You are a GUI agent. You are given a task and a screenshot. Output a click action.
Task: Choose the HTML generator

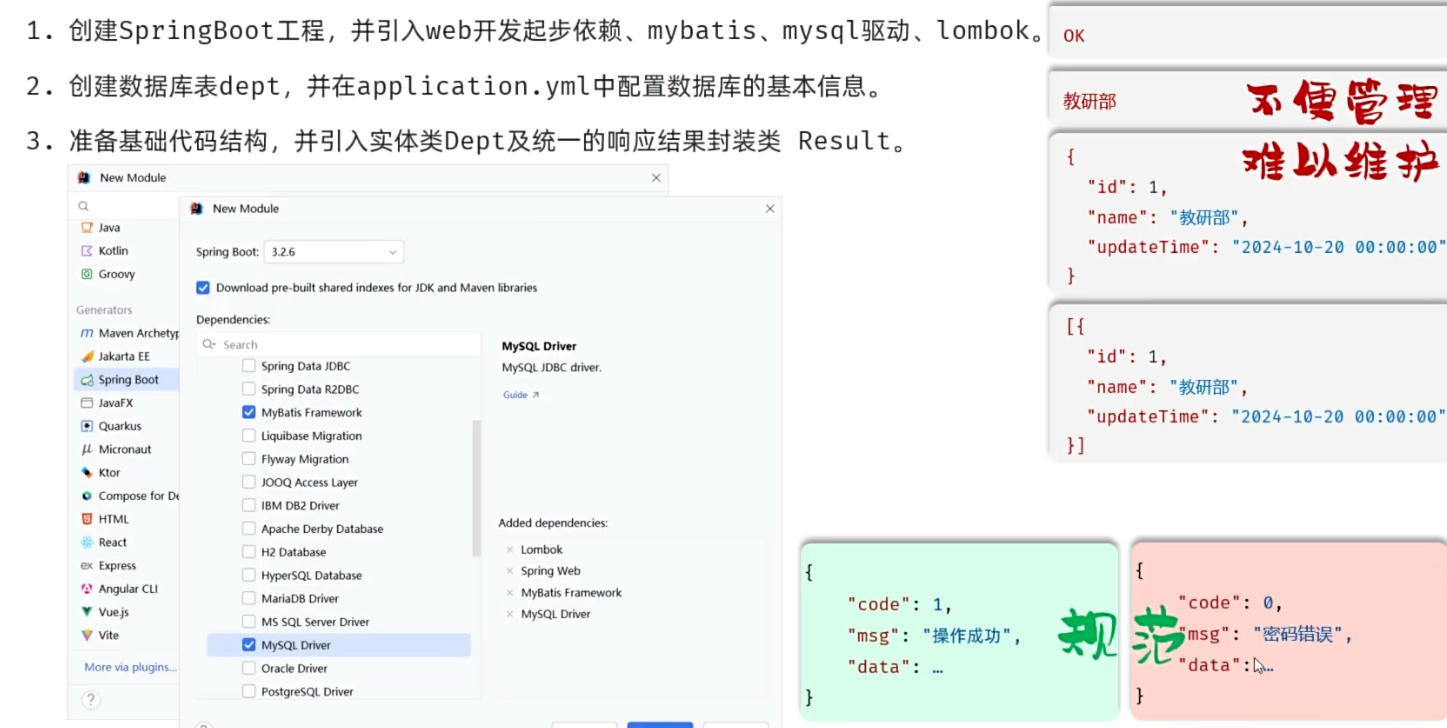[104, 519]
